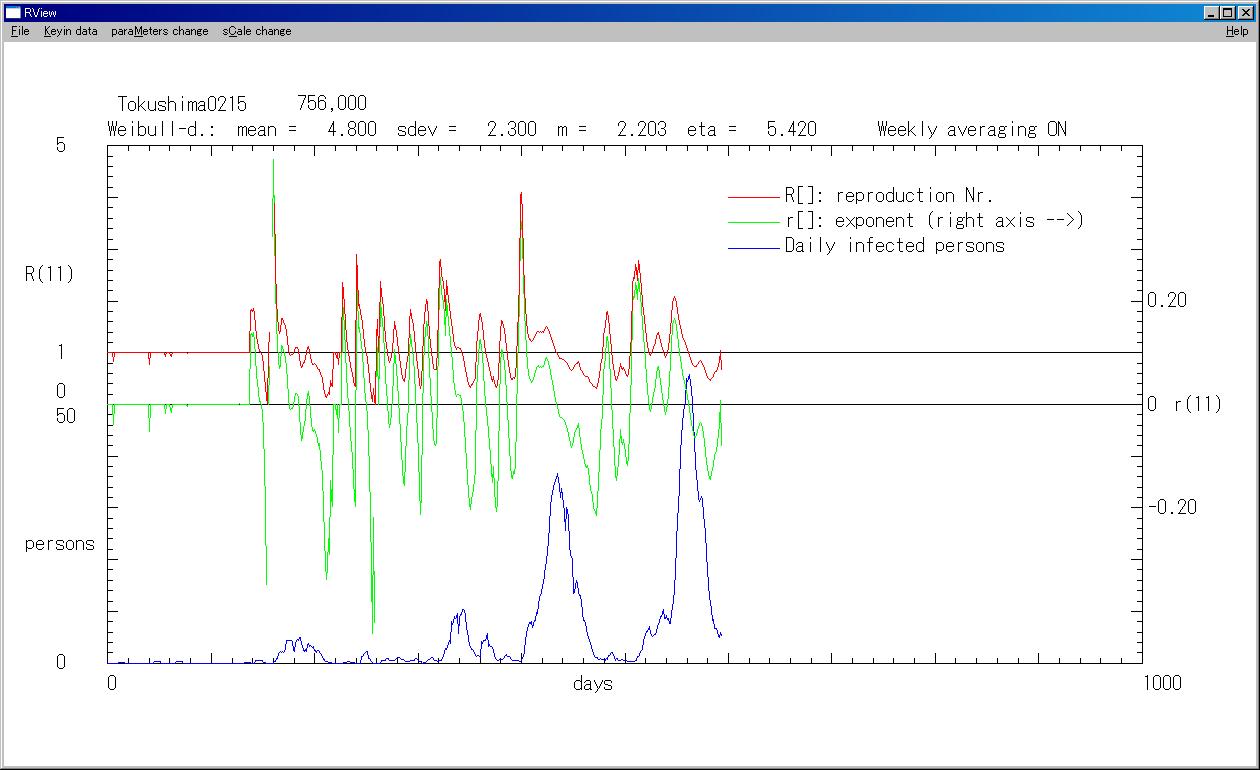Click the green legend line for r[] exponent
Screen dimensions: 1260x770
[753, 222]
